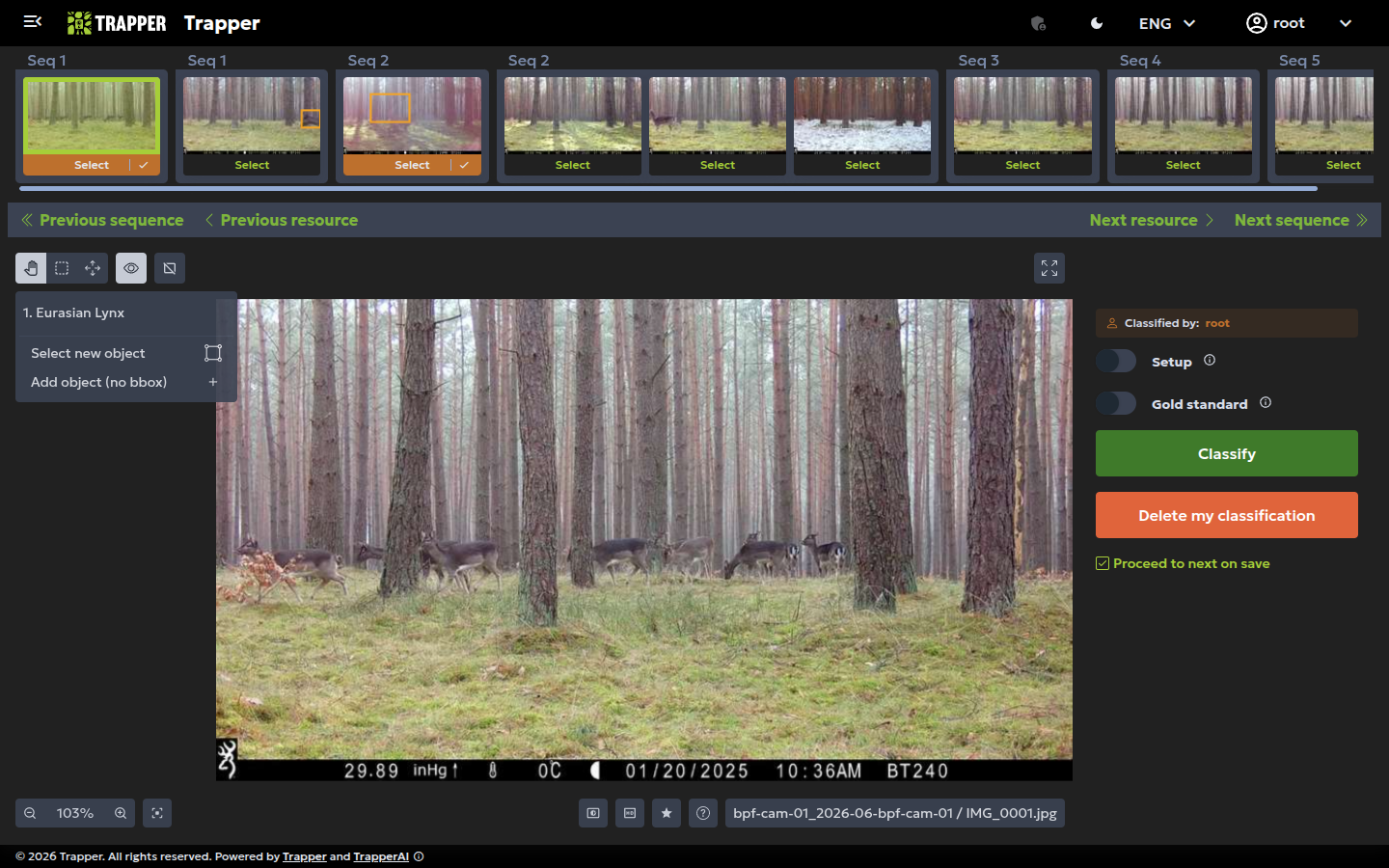Viewport: 1389px width, 868px height.
Task: Click Select under the Seq 4 thumbnail
Action: [x=1184, y=165]
